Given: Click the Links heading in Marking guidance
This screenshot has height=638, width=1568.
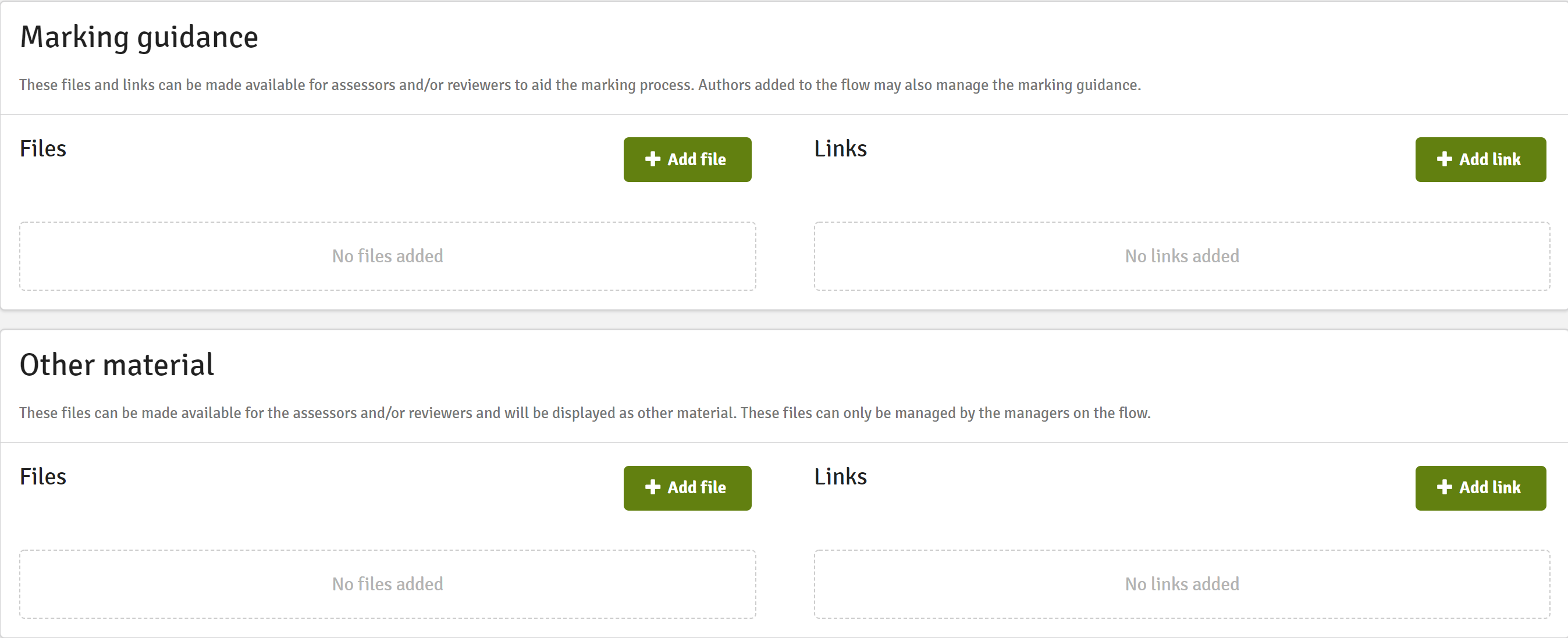Looking at the screenshot, I should coord(841,148).
